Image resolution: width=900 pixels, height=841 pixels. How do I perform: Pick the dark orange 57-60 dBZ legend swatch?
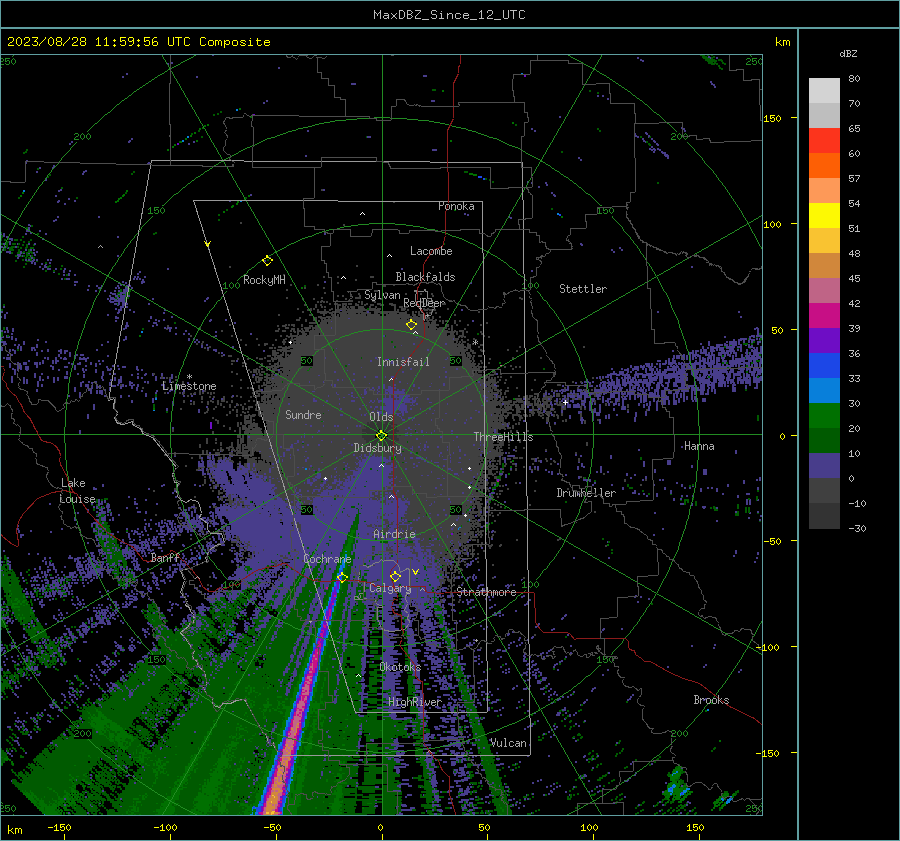click(824, 165)
